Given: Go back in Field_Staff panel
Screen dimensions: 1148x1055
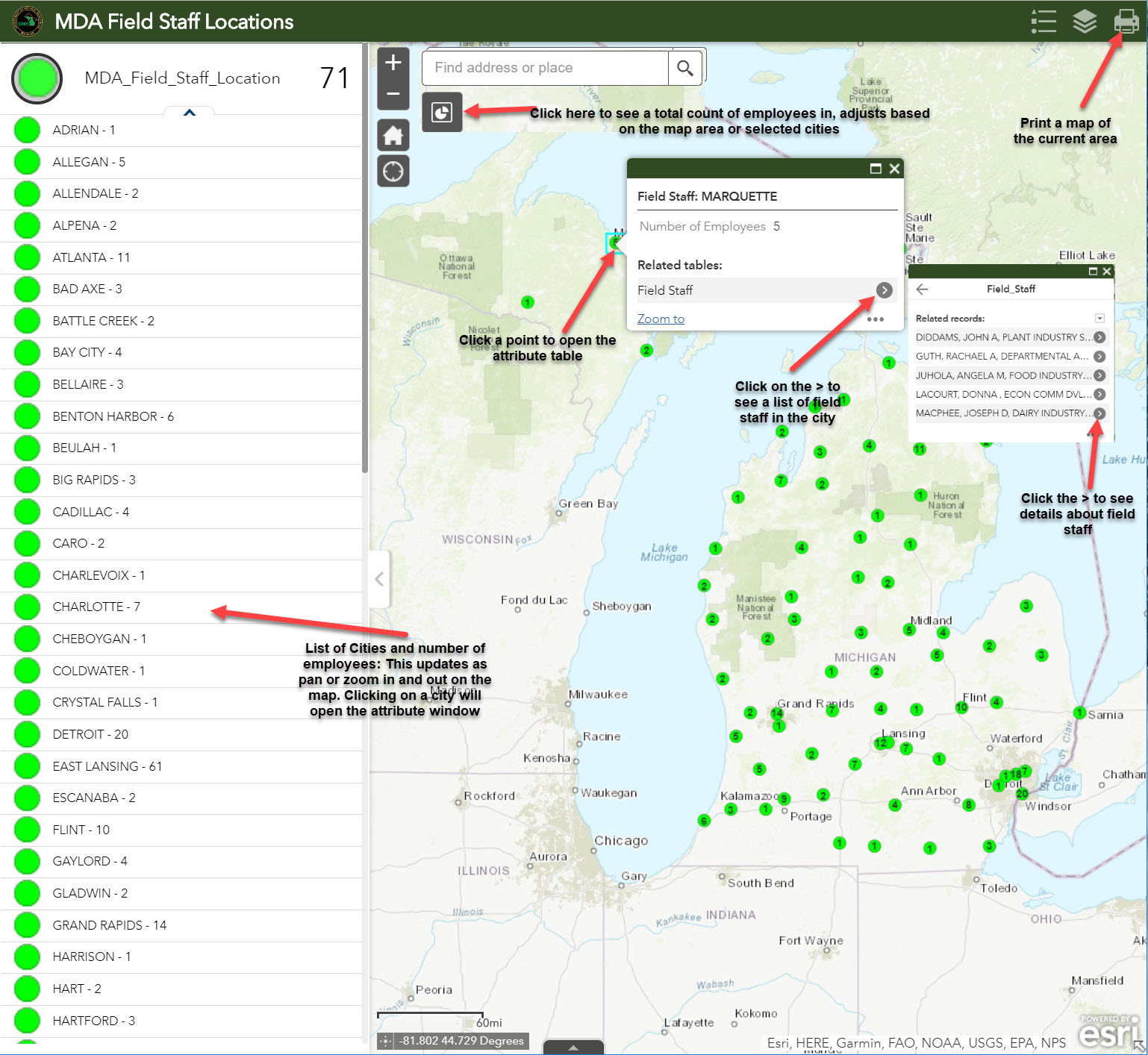Looking at the screenshot, I should 923,289.
